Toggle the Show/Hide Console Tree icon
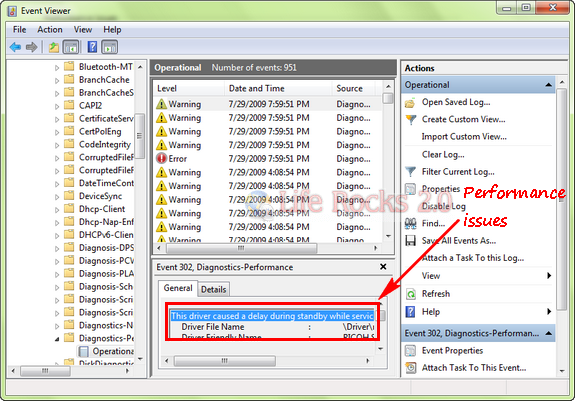 (x=71, y=47)
